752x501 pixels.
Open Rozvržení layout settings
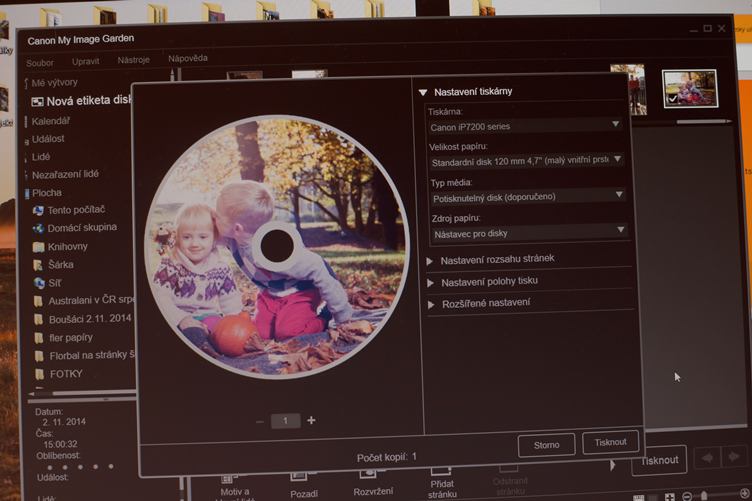pos(373,484)
